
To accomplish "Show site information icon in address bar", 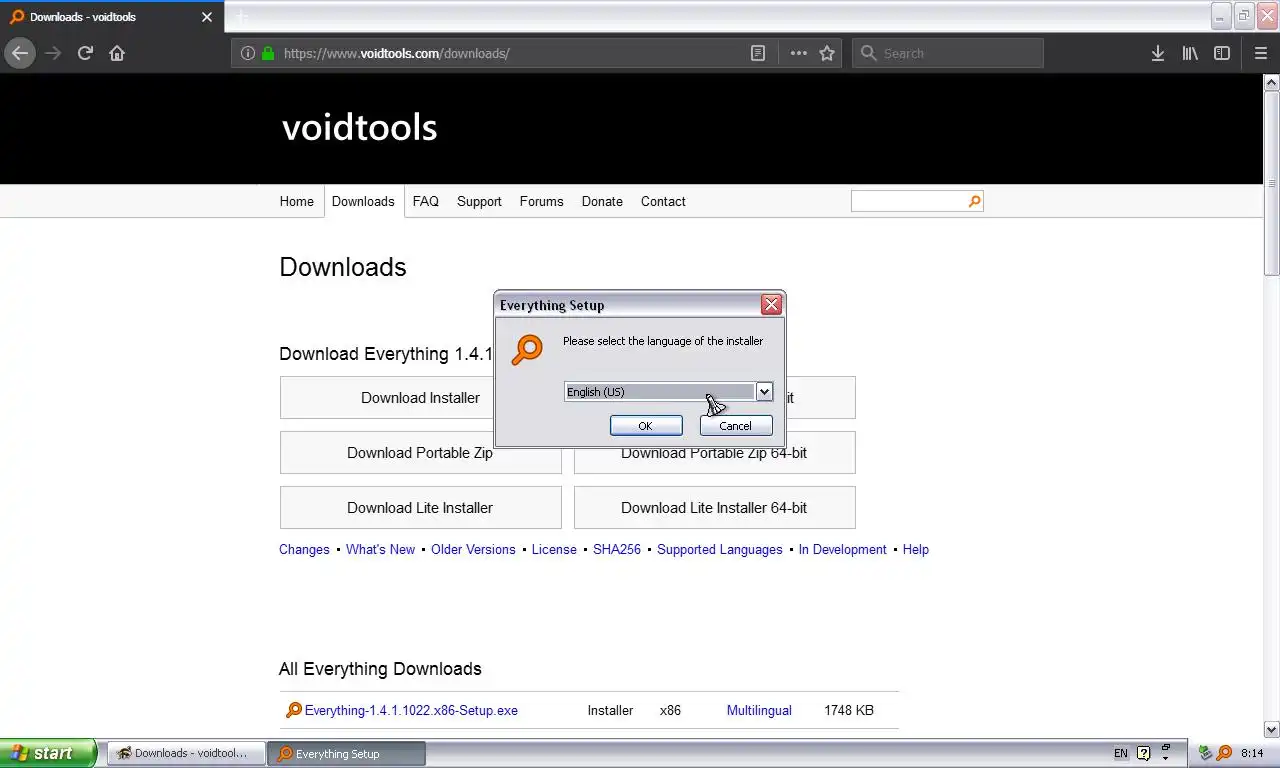I will pyautogui.click(x=248, y=53).
